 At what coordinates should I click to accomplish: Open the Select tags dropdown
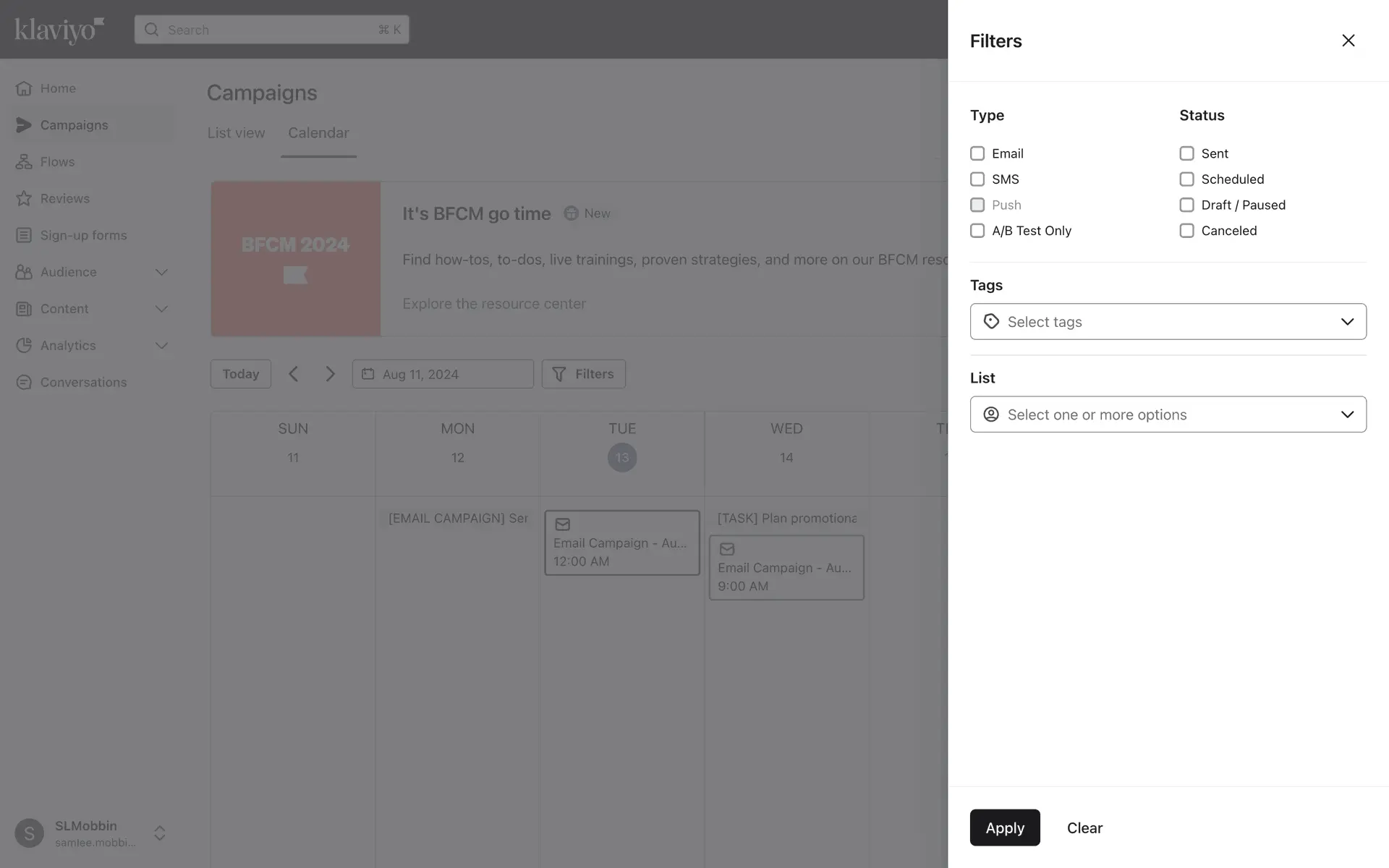tap(1168, 322)
